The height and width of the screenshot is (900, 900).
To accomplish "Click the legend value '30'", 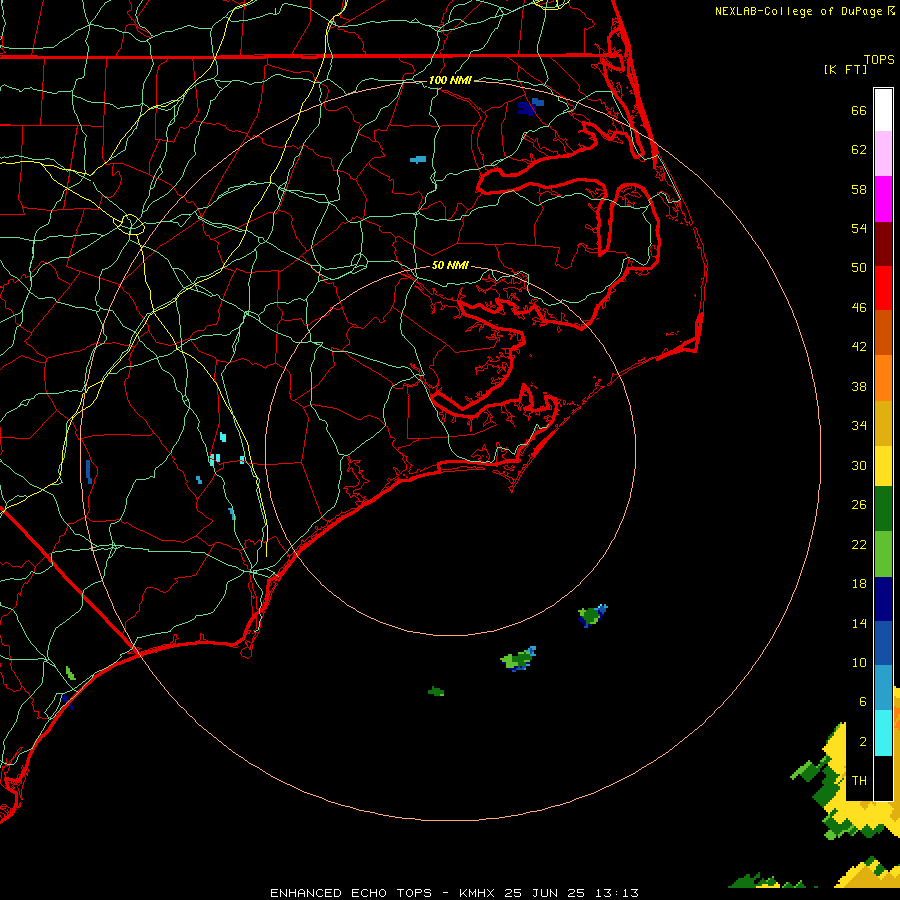I will tap(859, 465).
